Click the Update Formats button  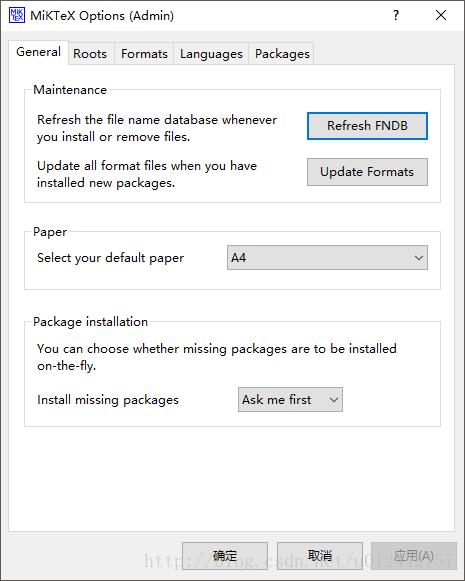tap(367, 172)
